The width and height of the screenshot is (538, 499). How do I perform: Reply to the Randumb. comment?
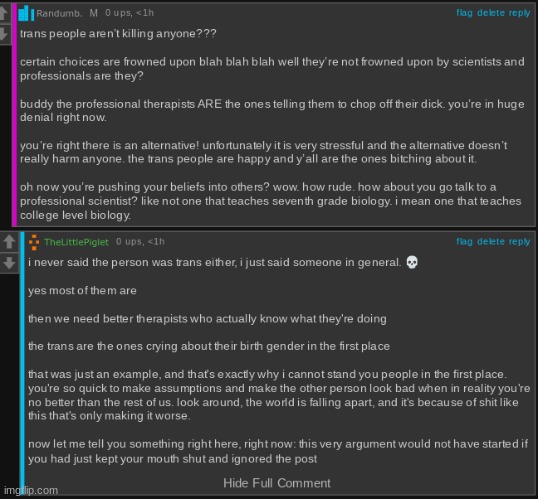[519, 13]
